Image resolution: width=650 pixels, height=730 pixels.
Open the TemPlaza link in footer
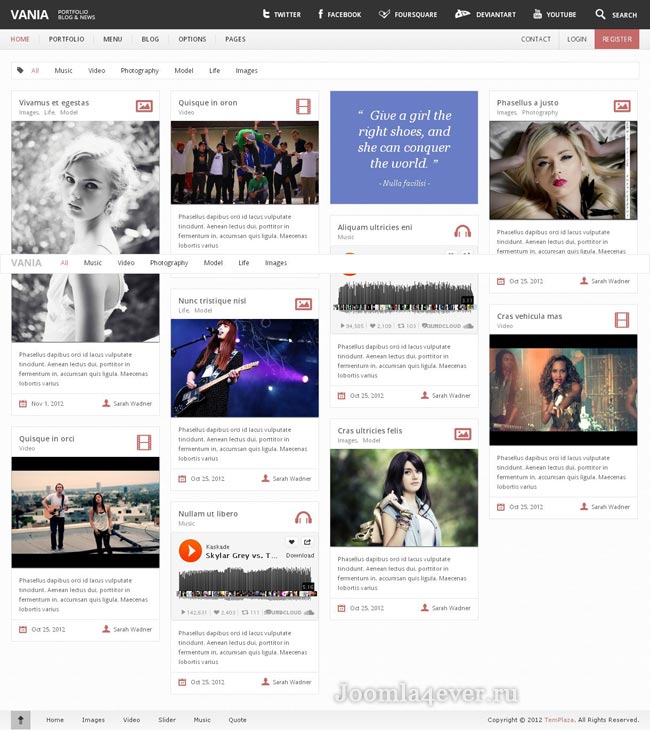(x=559, y=720)
